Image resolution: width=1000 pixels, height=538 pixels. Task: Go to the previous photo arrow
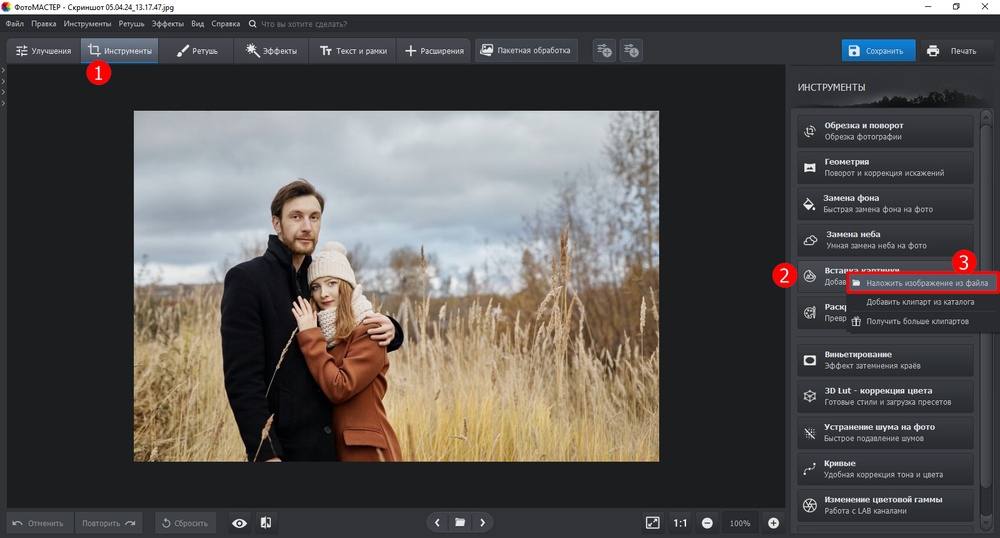click(437, 523)
